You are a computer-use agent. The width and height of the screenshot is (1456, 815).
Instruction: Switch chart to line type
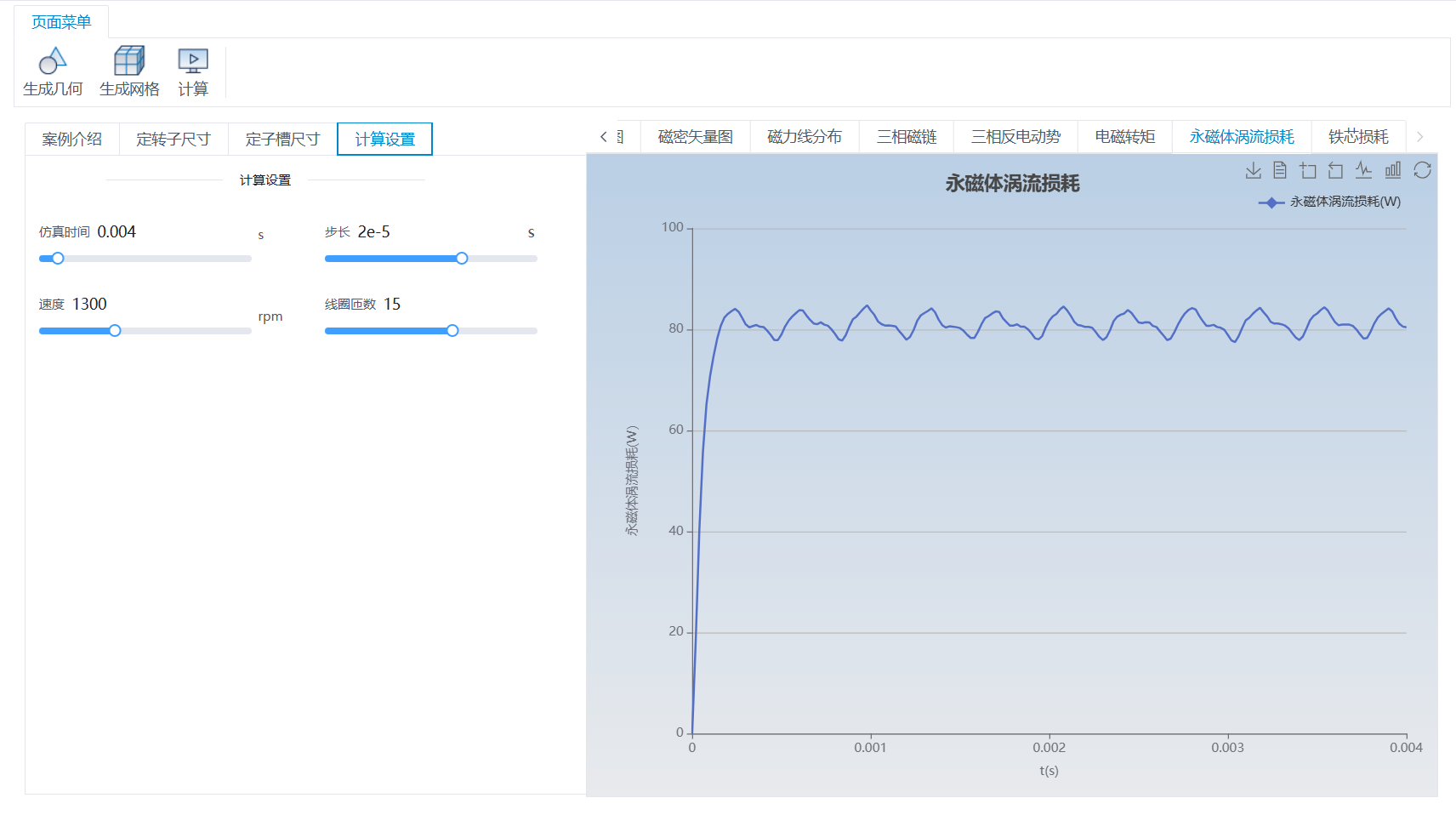click(x=1364, y=171)
